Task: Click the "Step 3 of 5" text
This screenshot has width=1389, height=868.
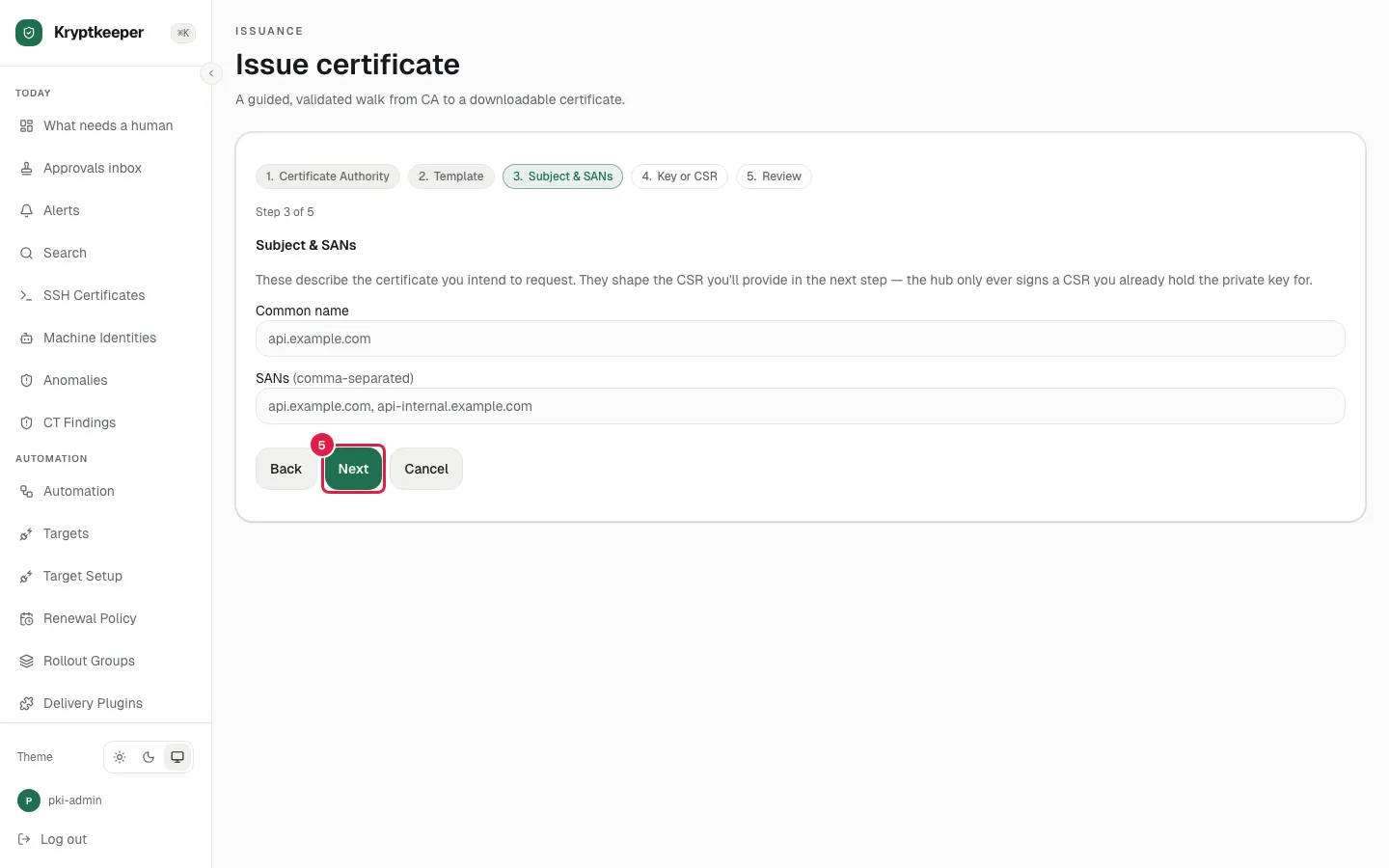Action: pos(285,212)
